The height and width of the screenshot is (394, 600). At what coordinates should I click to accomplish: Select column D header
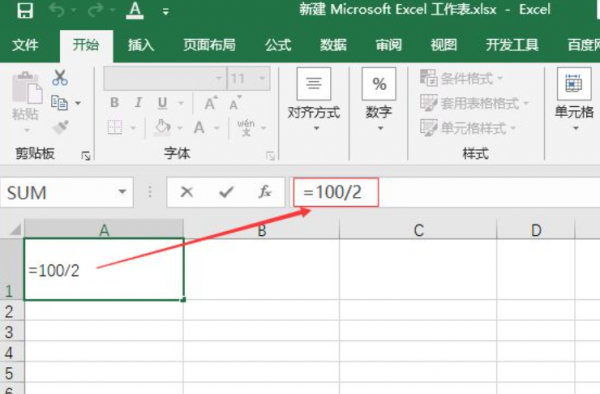[x=536, y=230]
